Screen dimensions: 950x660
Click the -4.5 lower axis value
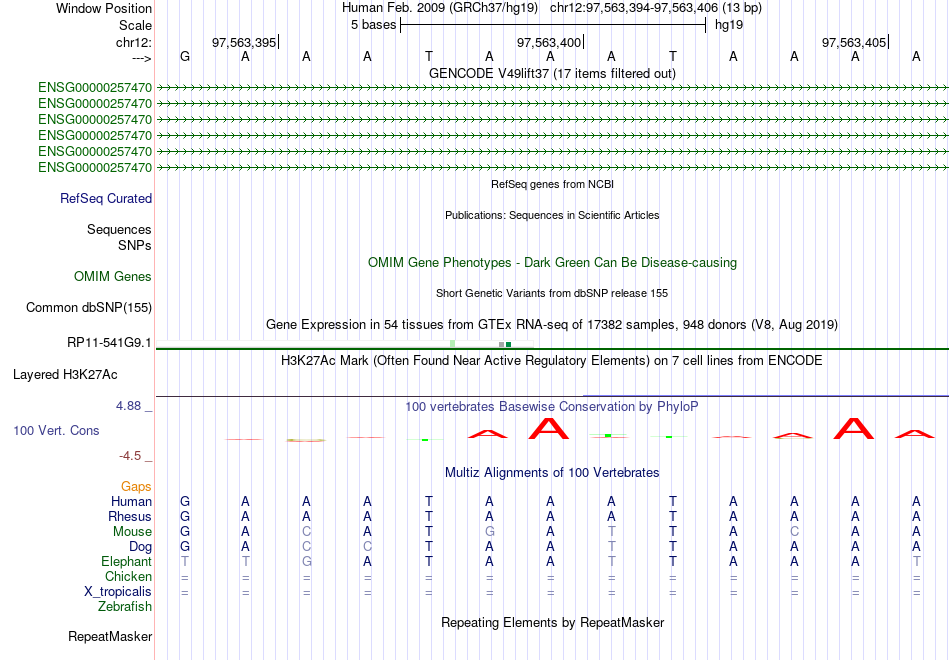[x=130, y=455]
